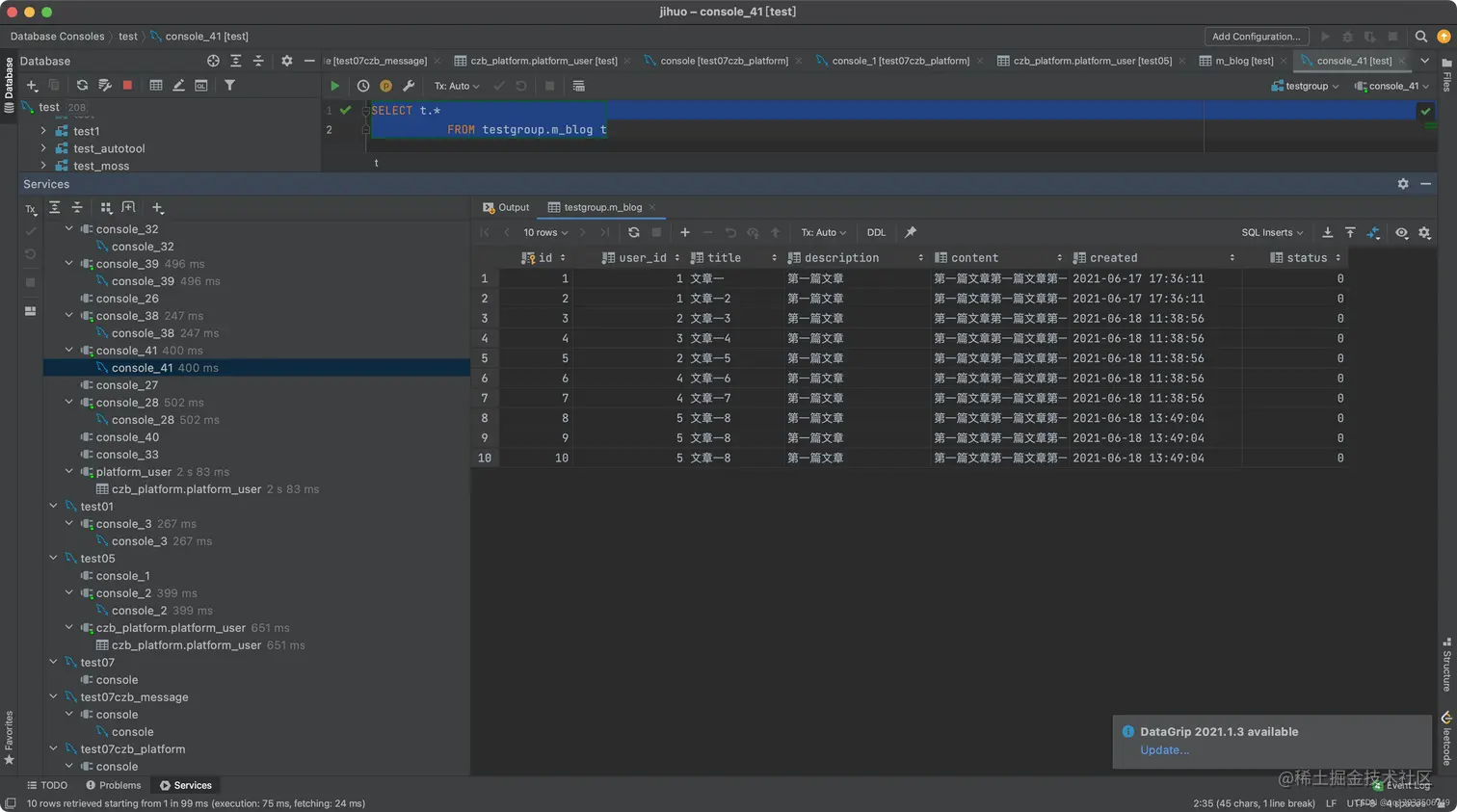Open Tx: Auto dropdown in editor toolbar
The image size is (1457, 812).
click(x=456, y=86)
